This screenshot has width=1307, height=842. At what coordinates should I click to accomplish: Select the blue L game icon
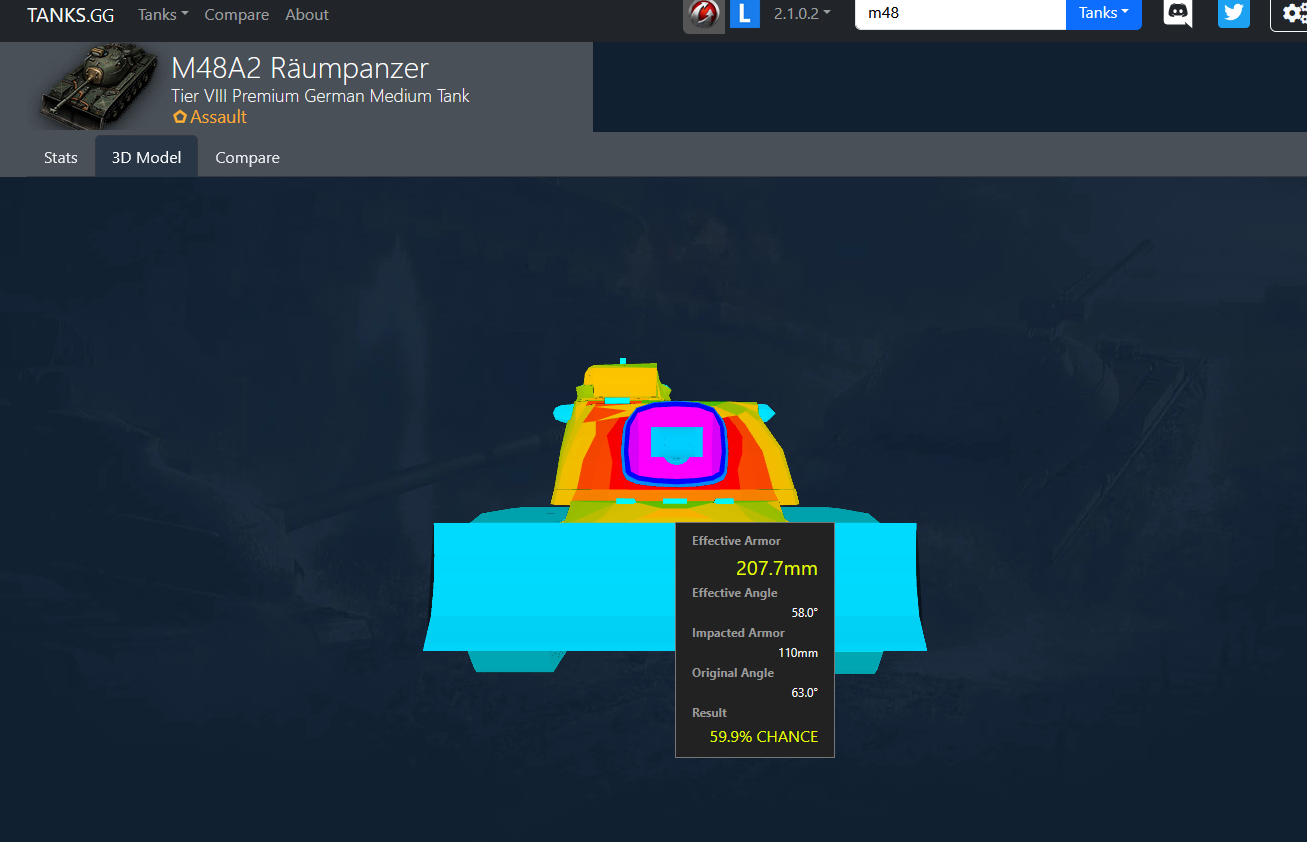[745, 14]
